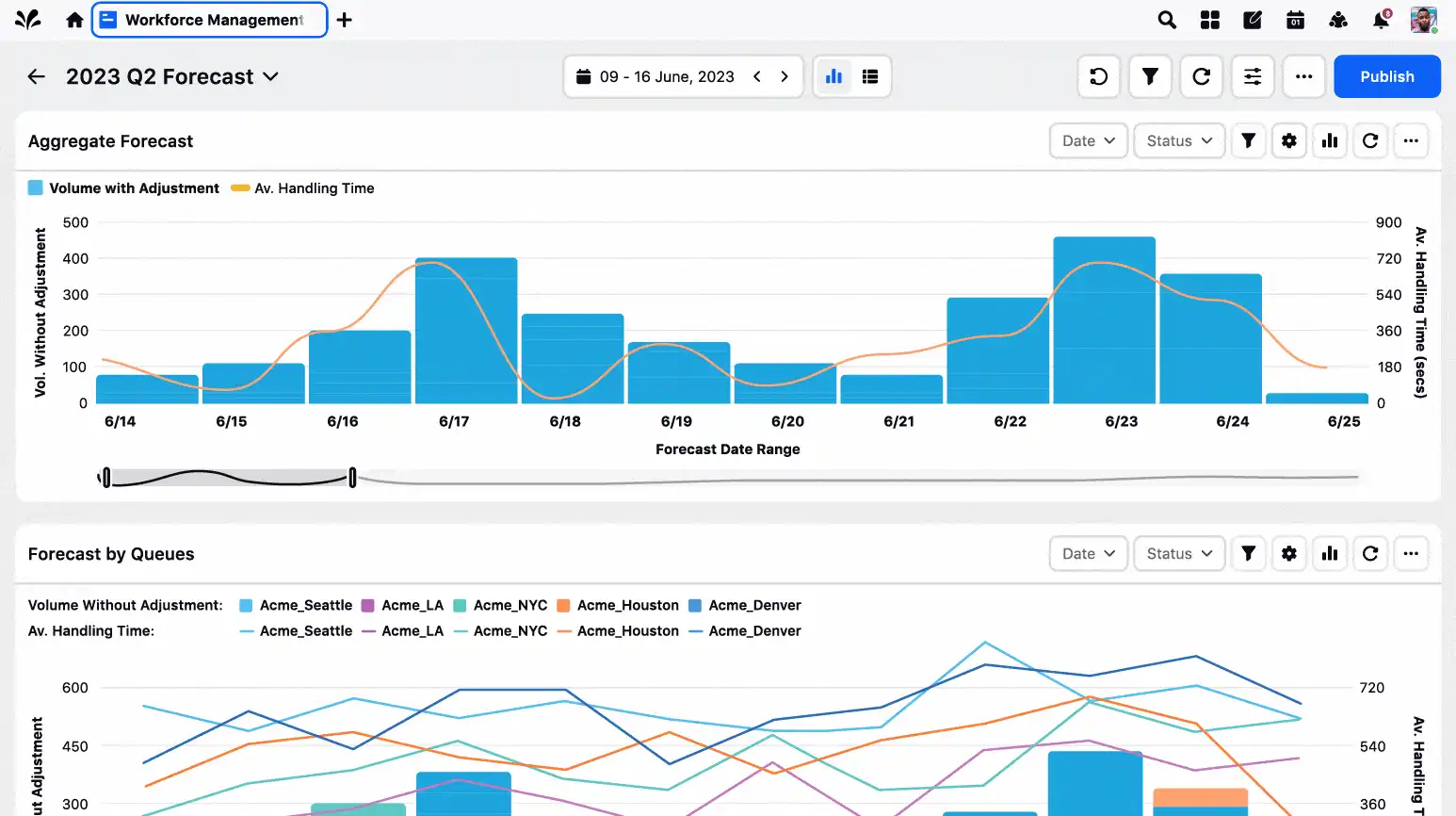Viewport: 1456px width, 816px height.
Task: Open the Aggregate Forecast Status dropdown
Action: pos(1179,140)
